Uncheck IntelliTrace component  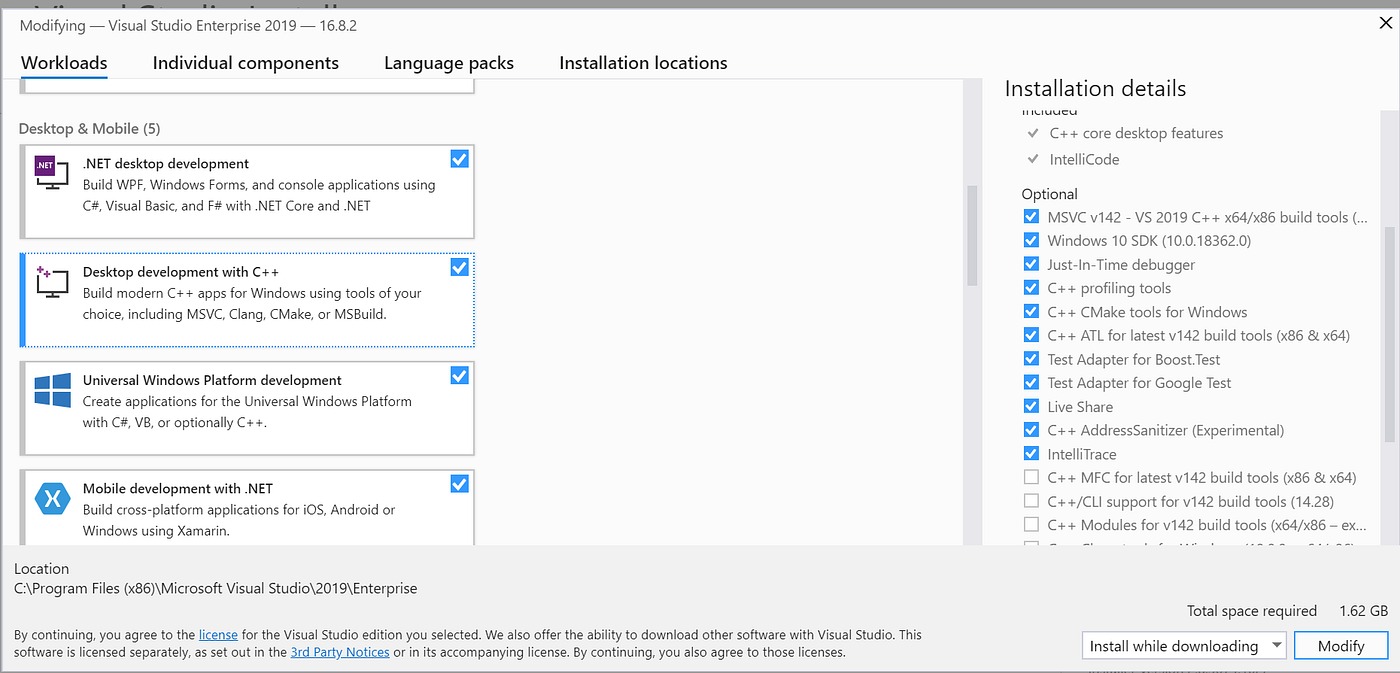coord(1031,454)
